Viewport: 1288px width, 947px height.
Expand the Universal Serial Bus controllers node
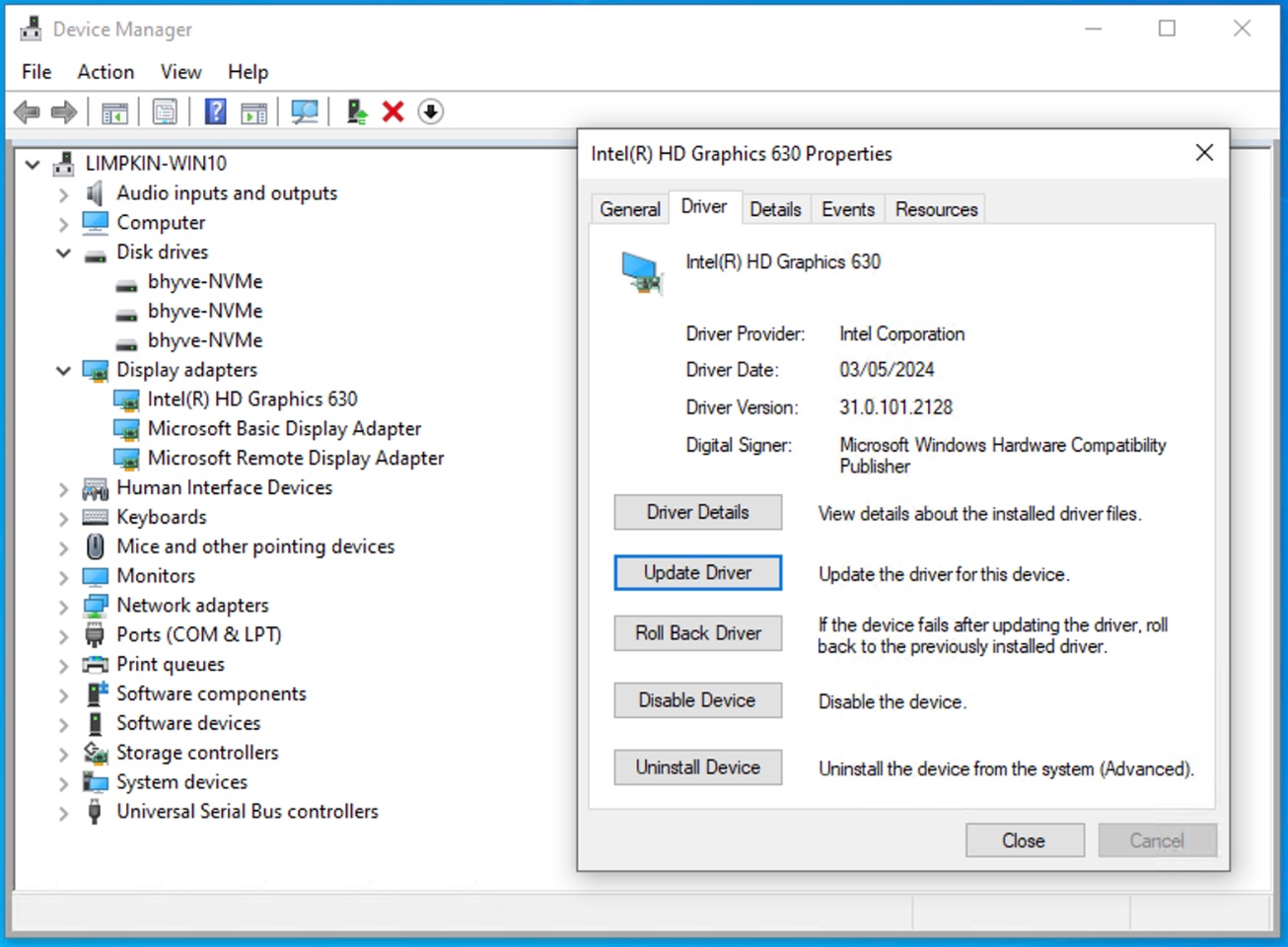pyautogui.click(x=63, y=813)
